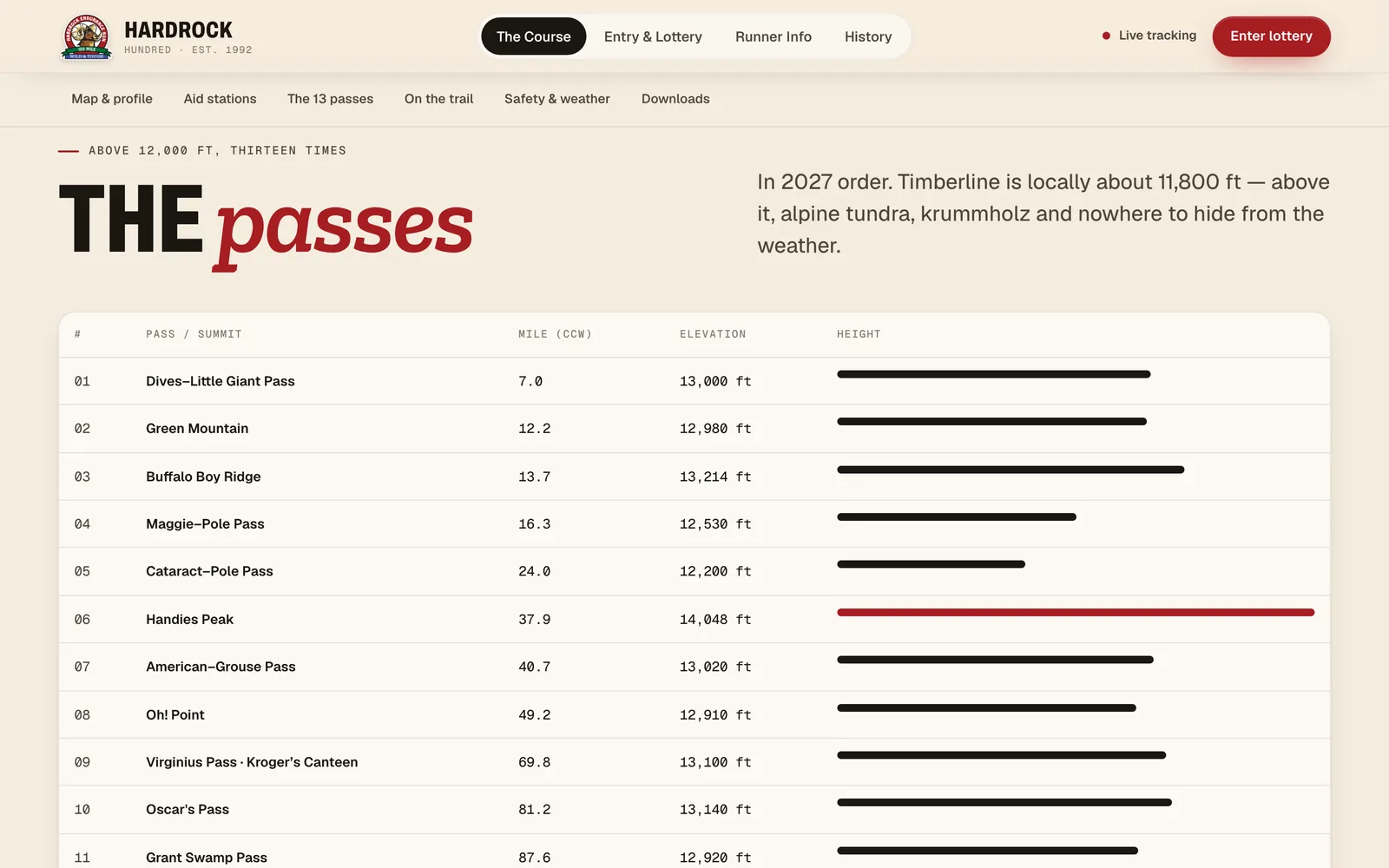Viewport: 1389px width, 868px height.
Task: Go to Aid stations section
Action: 220,99
